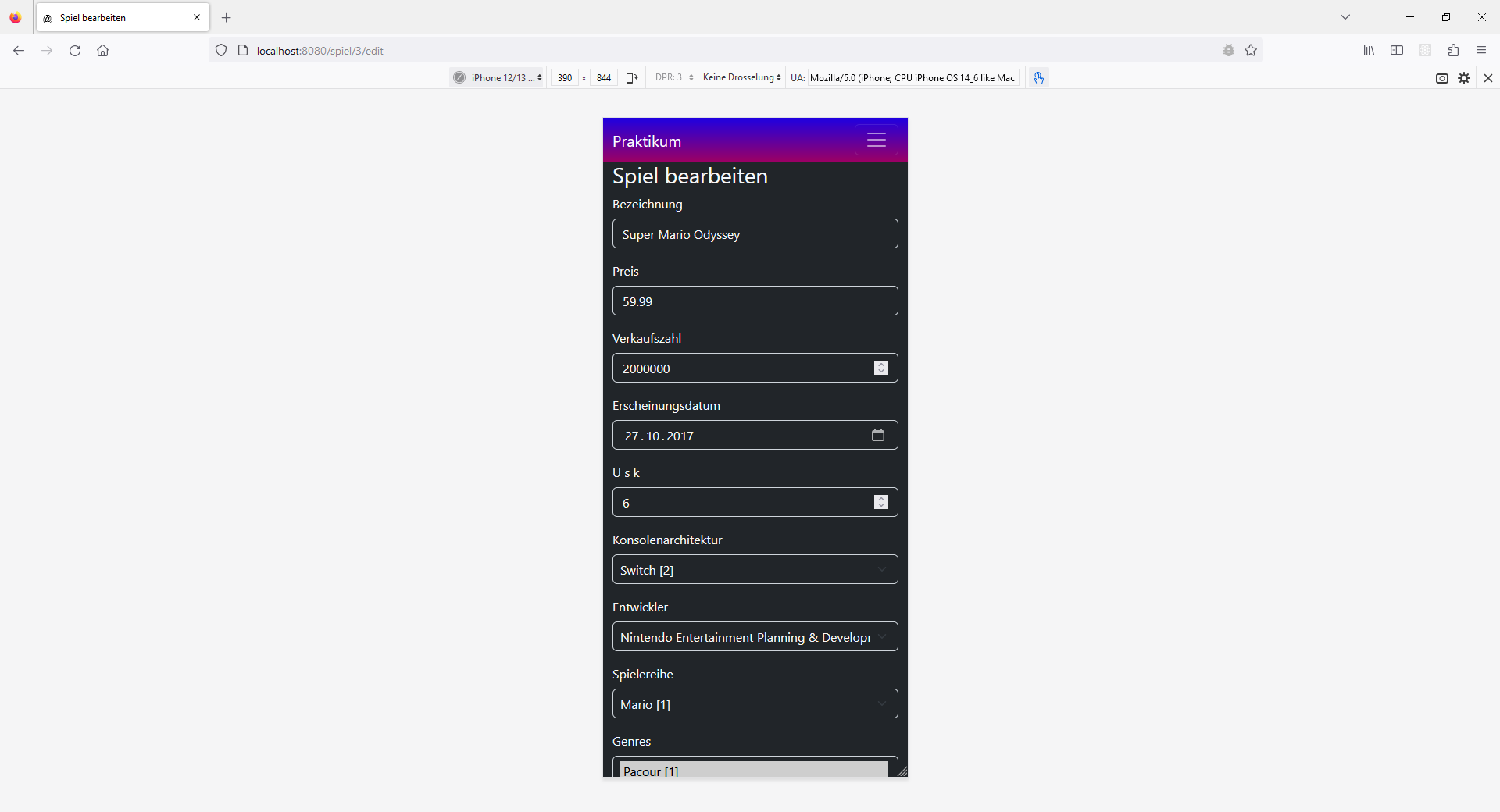Open the Firefox application menu
Screen dimensions: 1500x812
coord(1480,51)
